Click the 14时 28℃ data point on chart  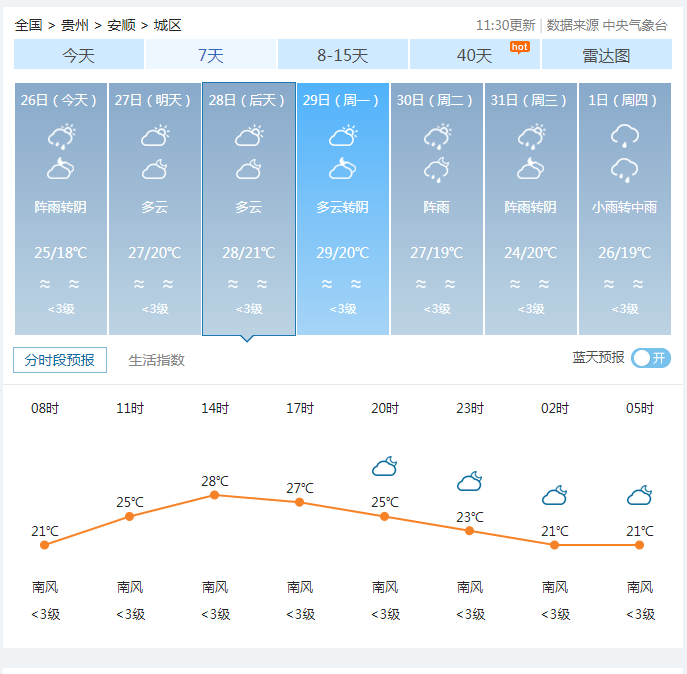point(214,495)
